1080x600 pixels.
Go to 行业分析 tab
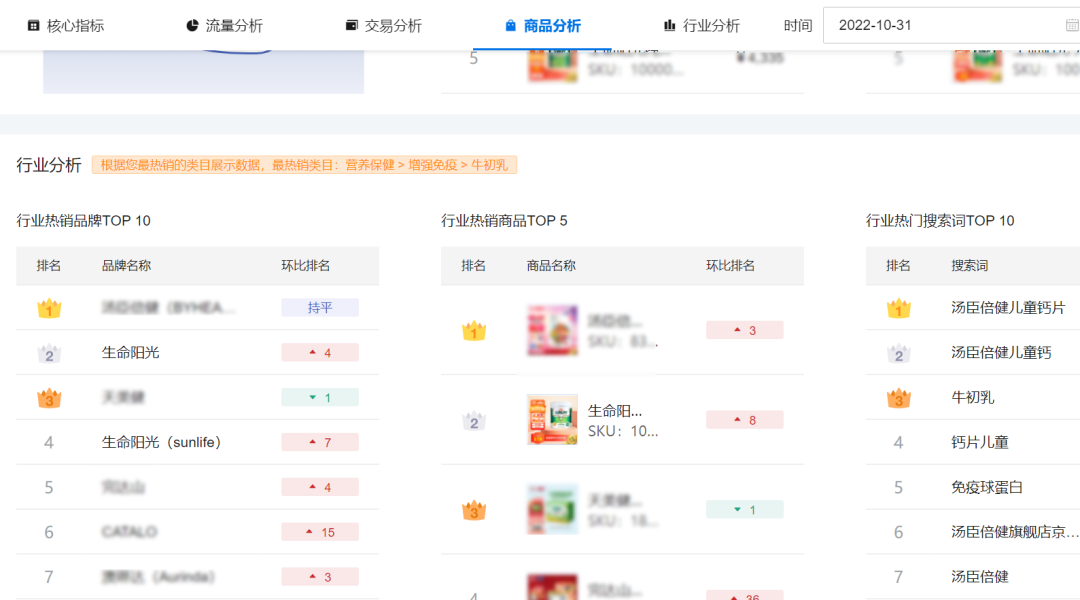pos(702,25)
